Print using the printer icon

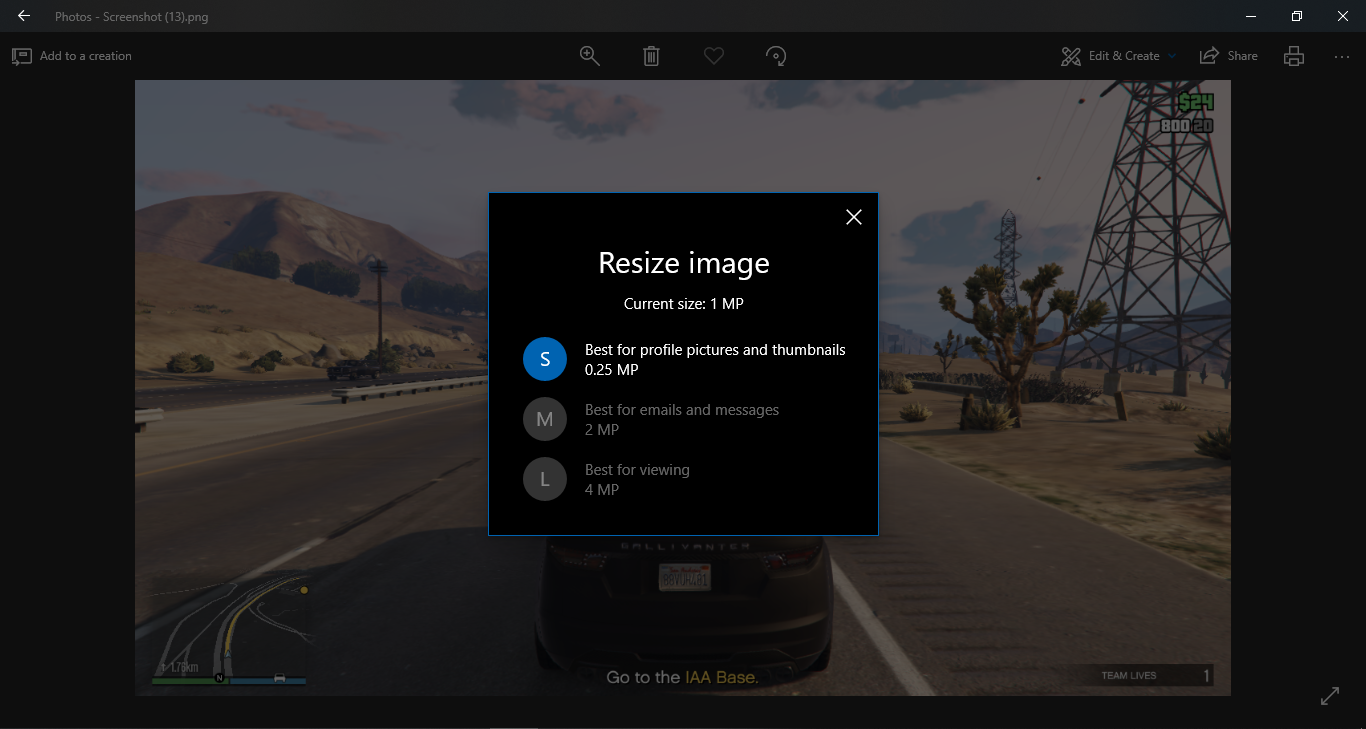[x=1294, y=56]
